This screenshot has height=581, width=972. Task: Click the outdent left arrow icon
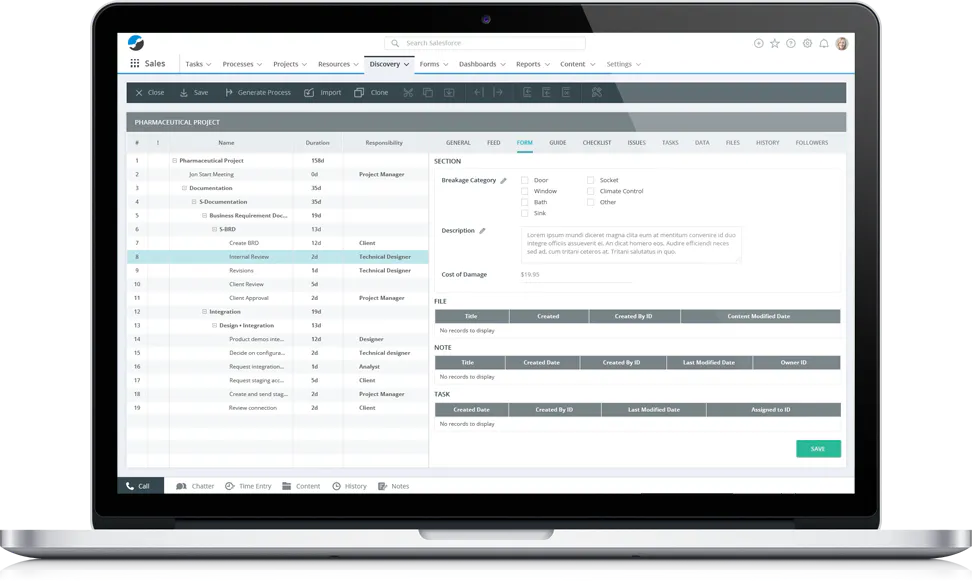(x=479, y=92)
